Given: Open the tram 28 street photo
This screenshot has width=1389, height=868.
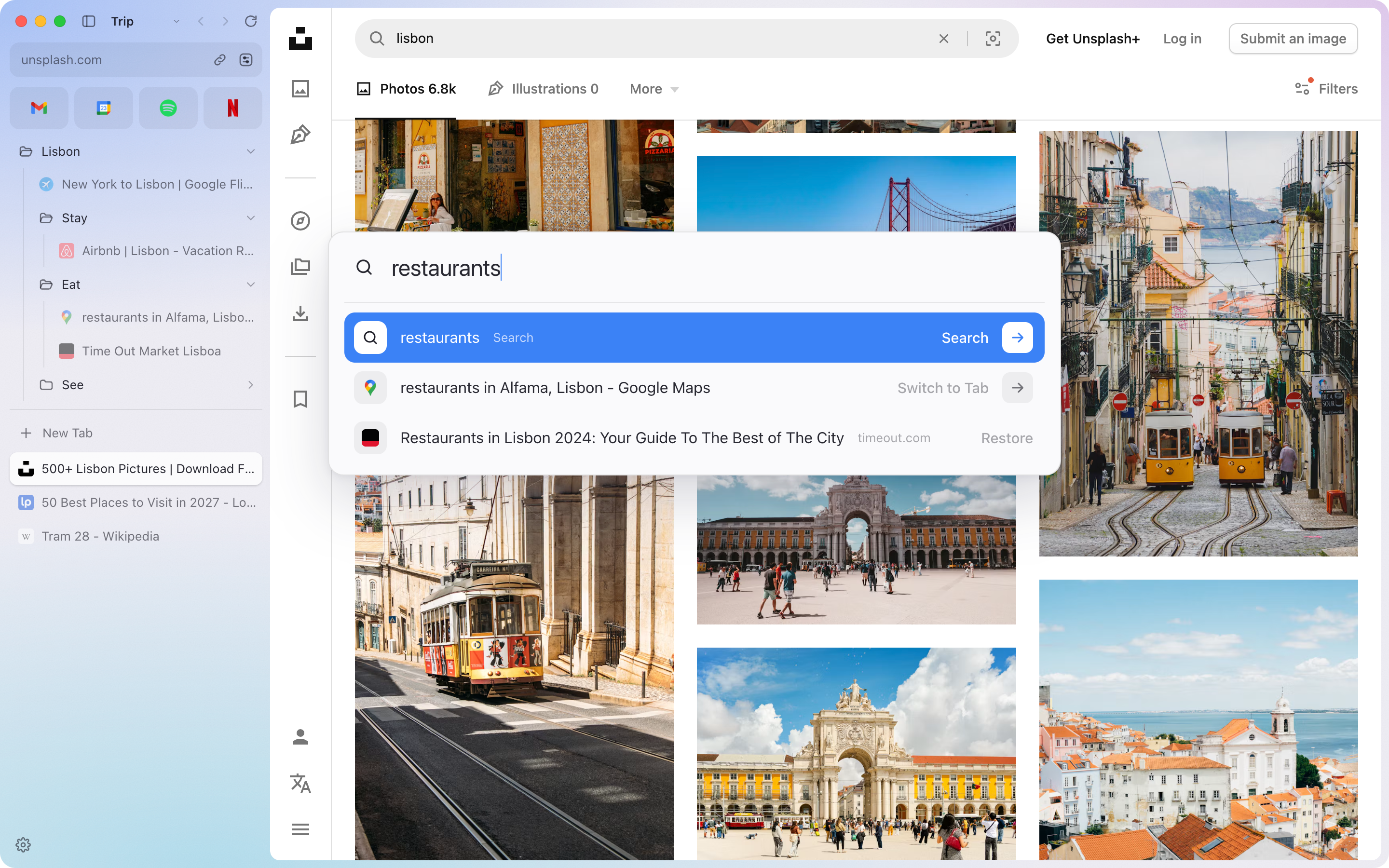Looking at the screenshot, I should 514,667.
